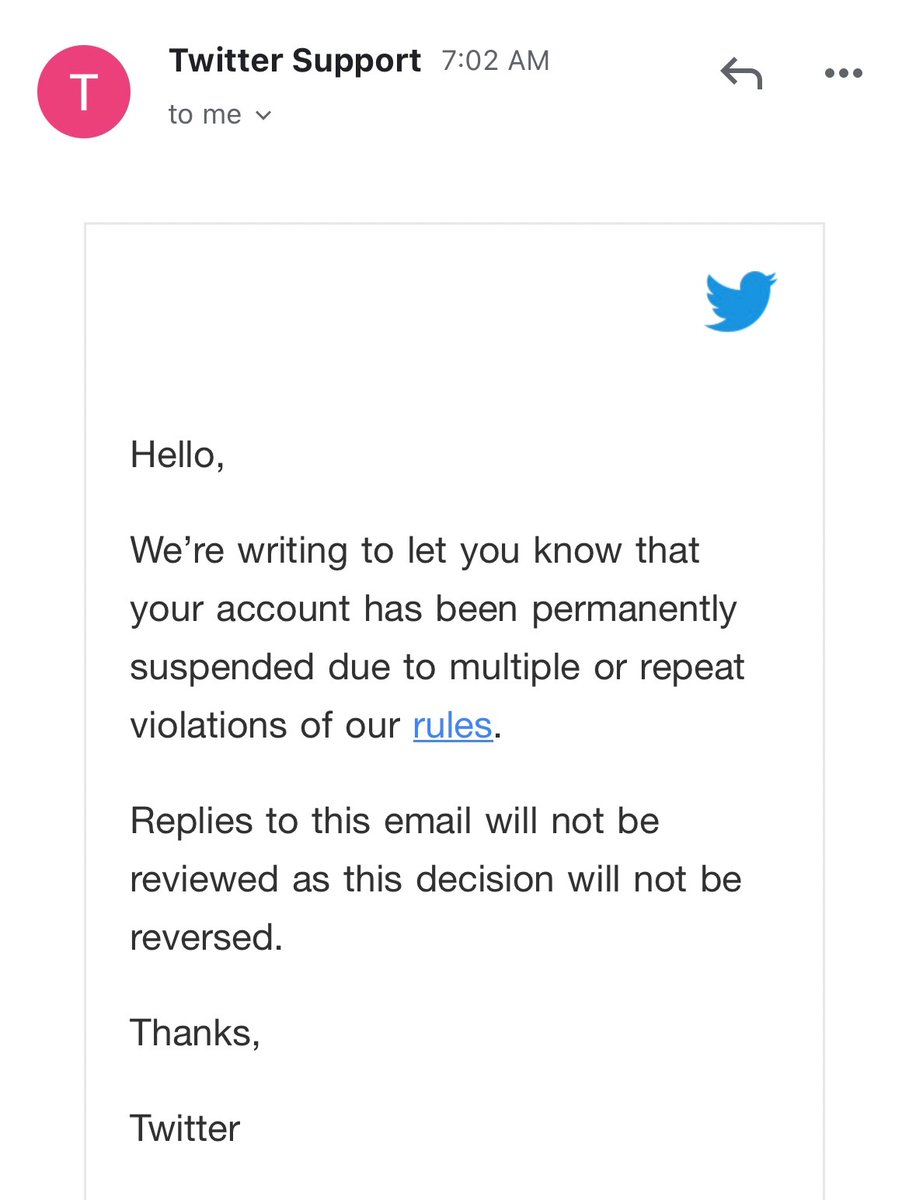Click the 'Thanks,' closing line

click(196, 1033)
